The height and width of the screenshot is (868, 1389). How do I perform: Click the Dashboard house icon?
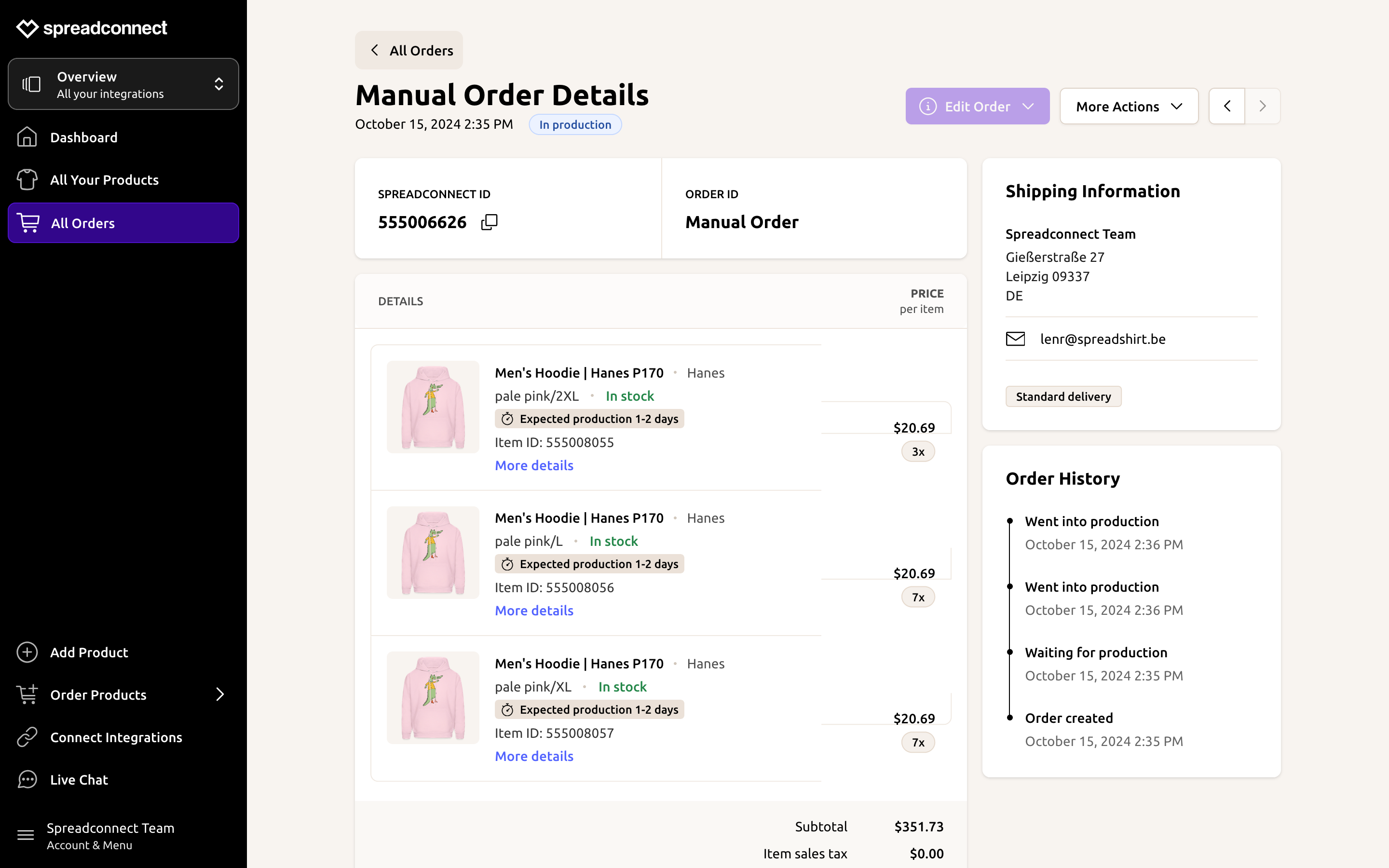pos(27,136)
